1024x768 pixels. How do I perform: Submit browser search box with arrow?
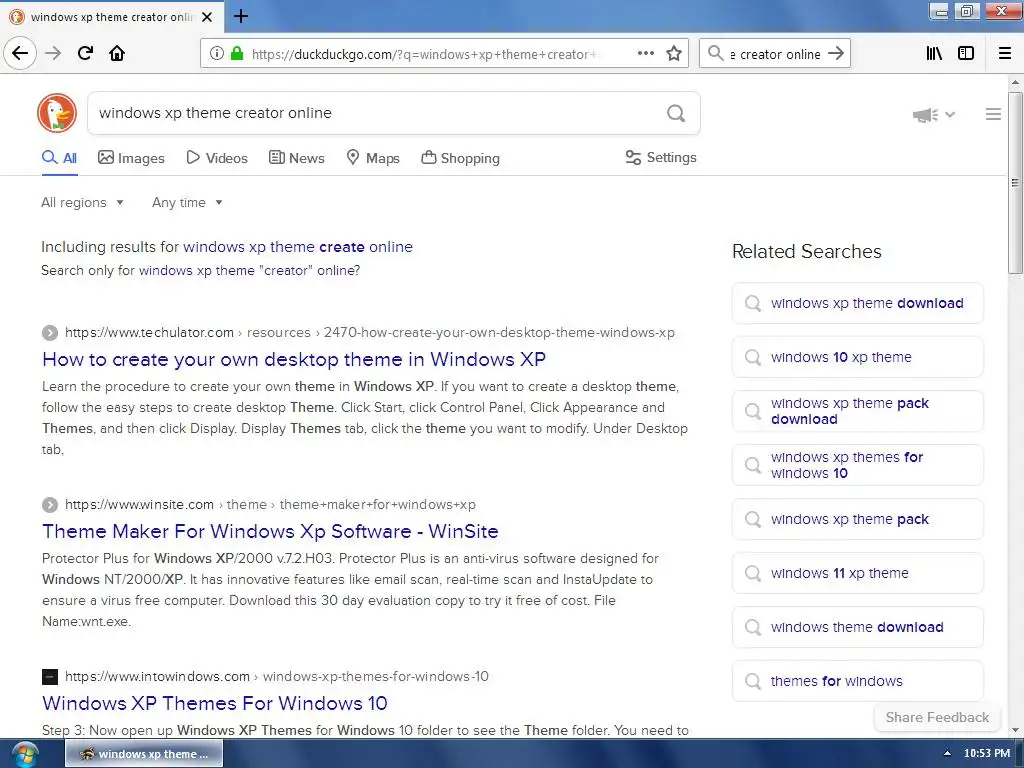[836, 54]
